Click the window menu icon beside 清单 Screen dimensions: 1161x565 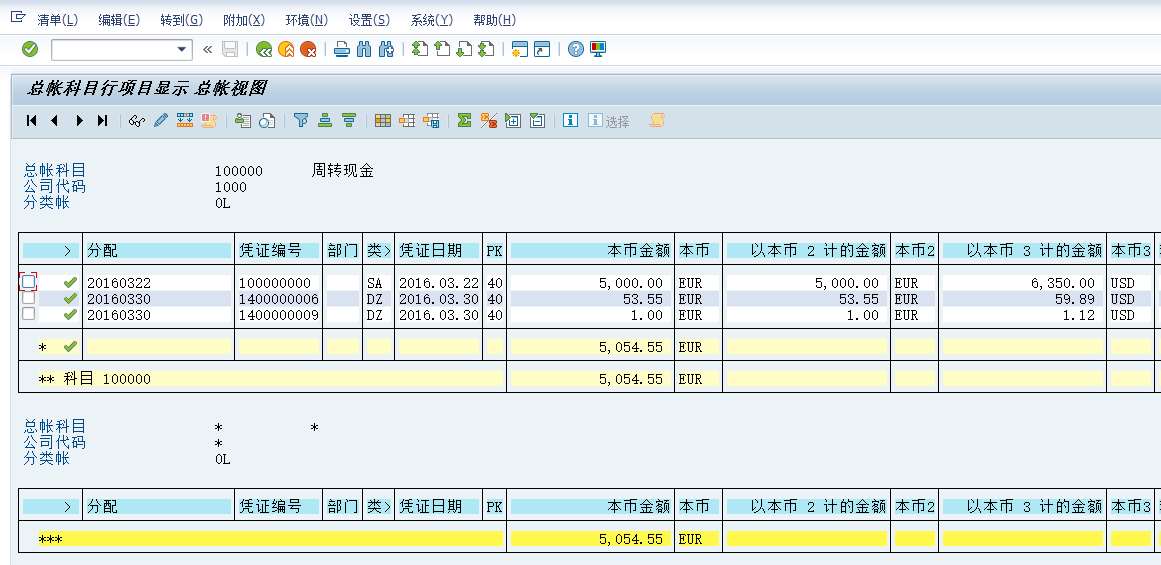pos(19,18)
